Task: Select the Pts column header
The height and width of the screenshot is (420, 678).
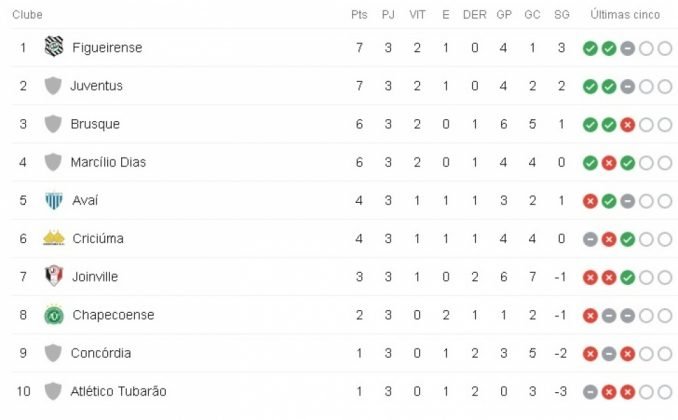Action: pos(359,15)
